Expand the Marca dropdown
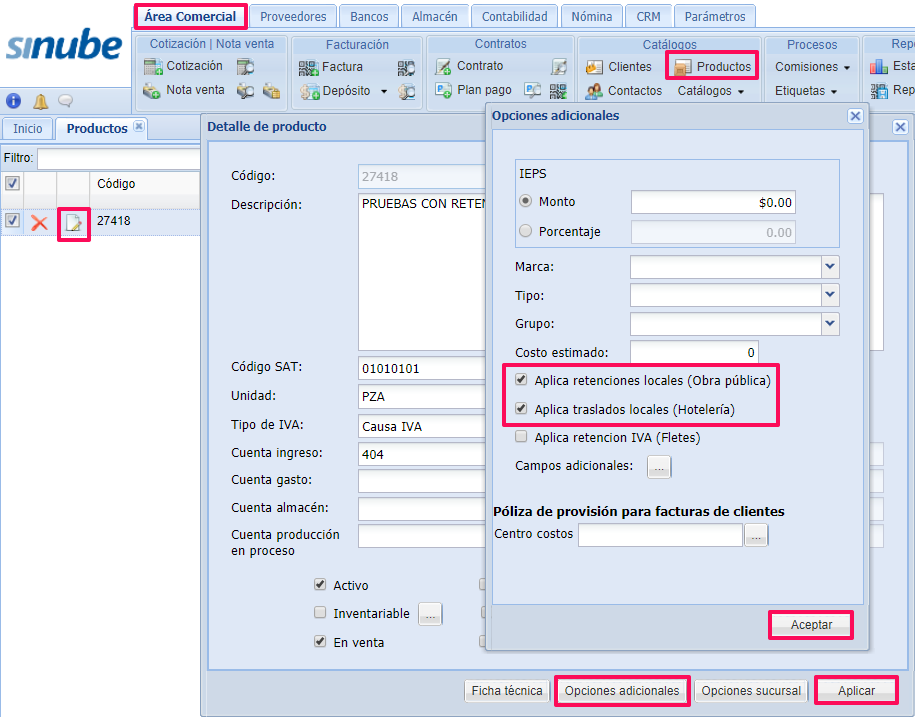 point(829,267)
